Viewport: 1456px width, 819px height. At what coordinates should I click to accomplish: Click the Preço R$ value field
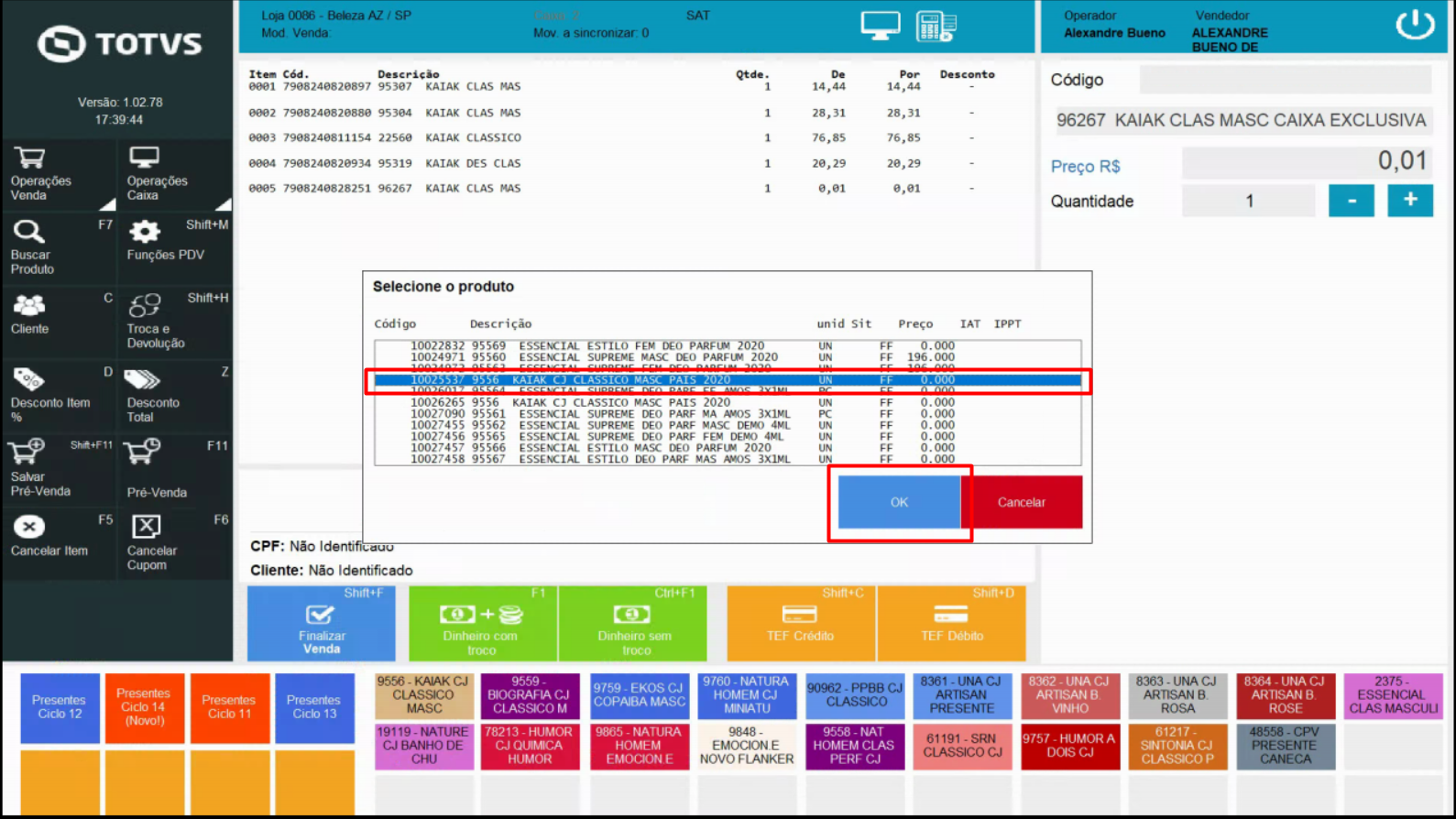click(x=1308, y=162)
